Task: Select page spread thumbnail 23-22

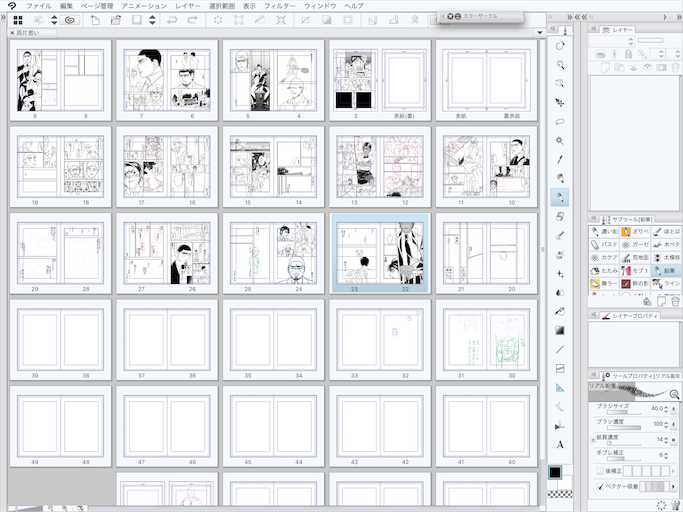Action: pyautogui.click(x=380, y=253)
